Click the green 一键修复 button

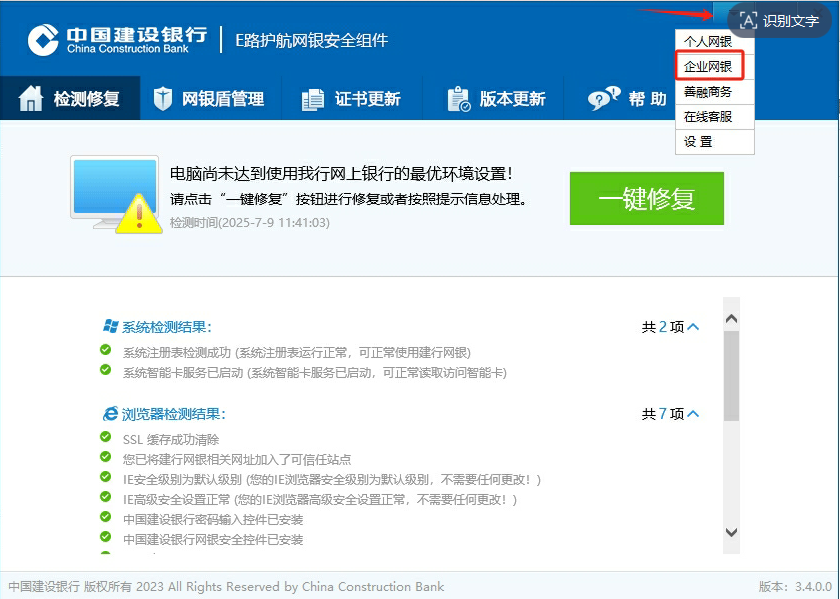coord(647,199)
